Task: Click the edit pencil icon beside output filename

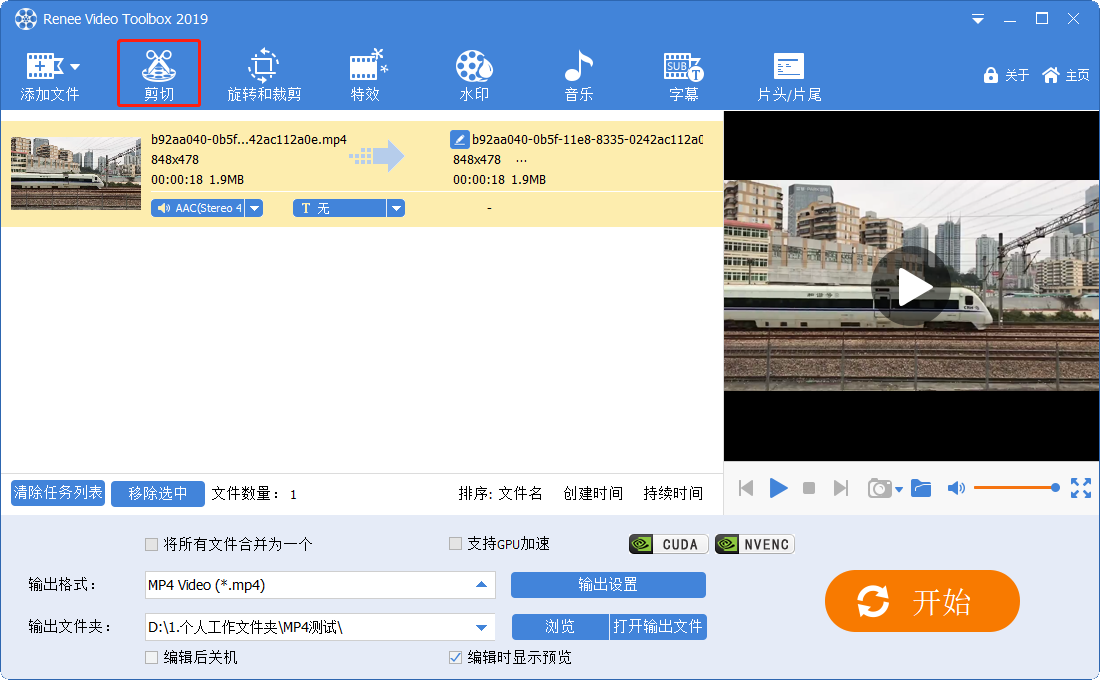Action: point(459,140)
